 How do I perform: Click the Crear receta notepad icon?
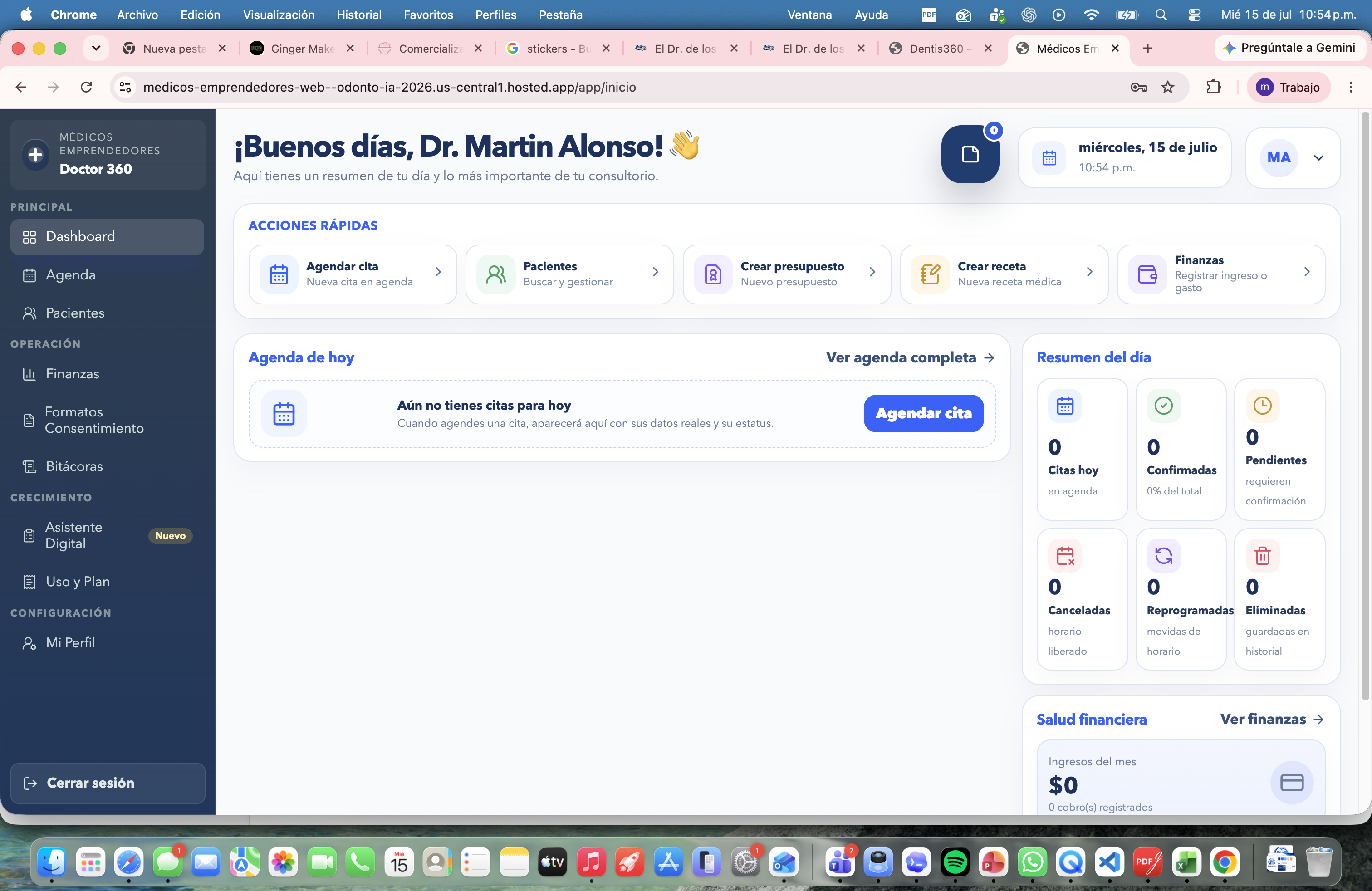coord(930,274)
